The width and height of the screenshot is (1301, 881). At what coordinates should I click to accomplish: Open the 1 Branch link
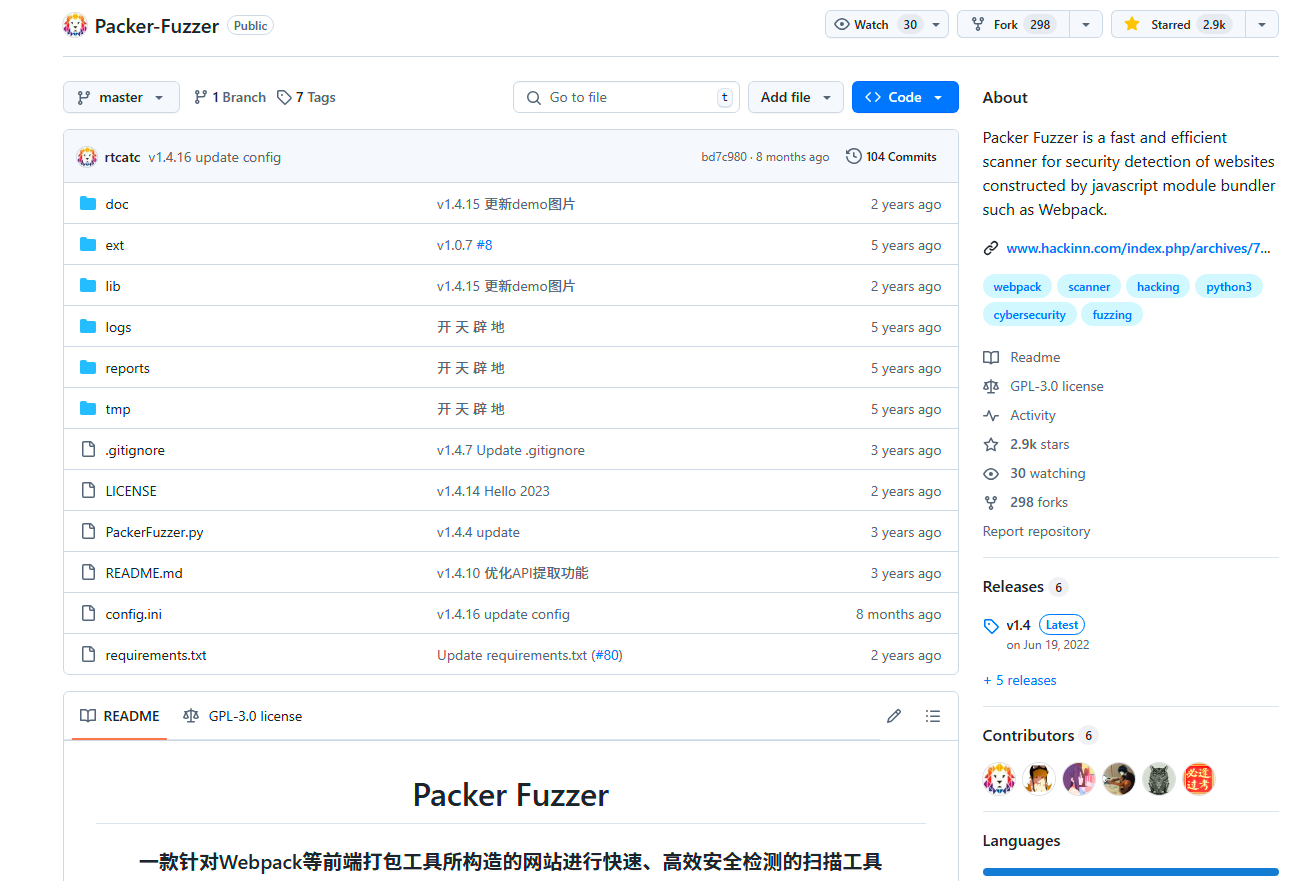click(230, 97)
